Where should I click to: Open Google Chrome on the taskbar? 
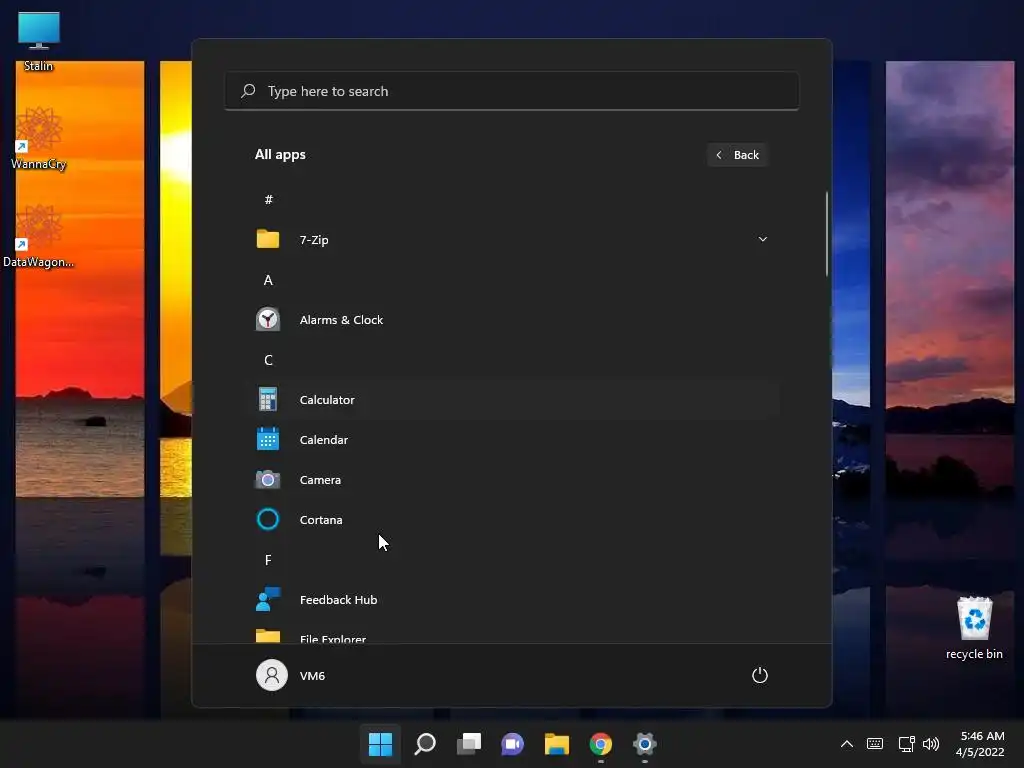coord(600,743)
